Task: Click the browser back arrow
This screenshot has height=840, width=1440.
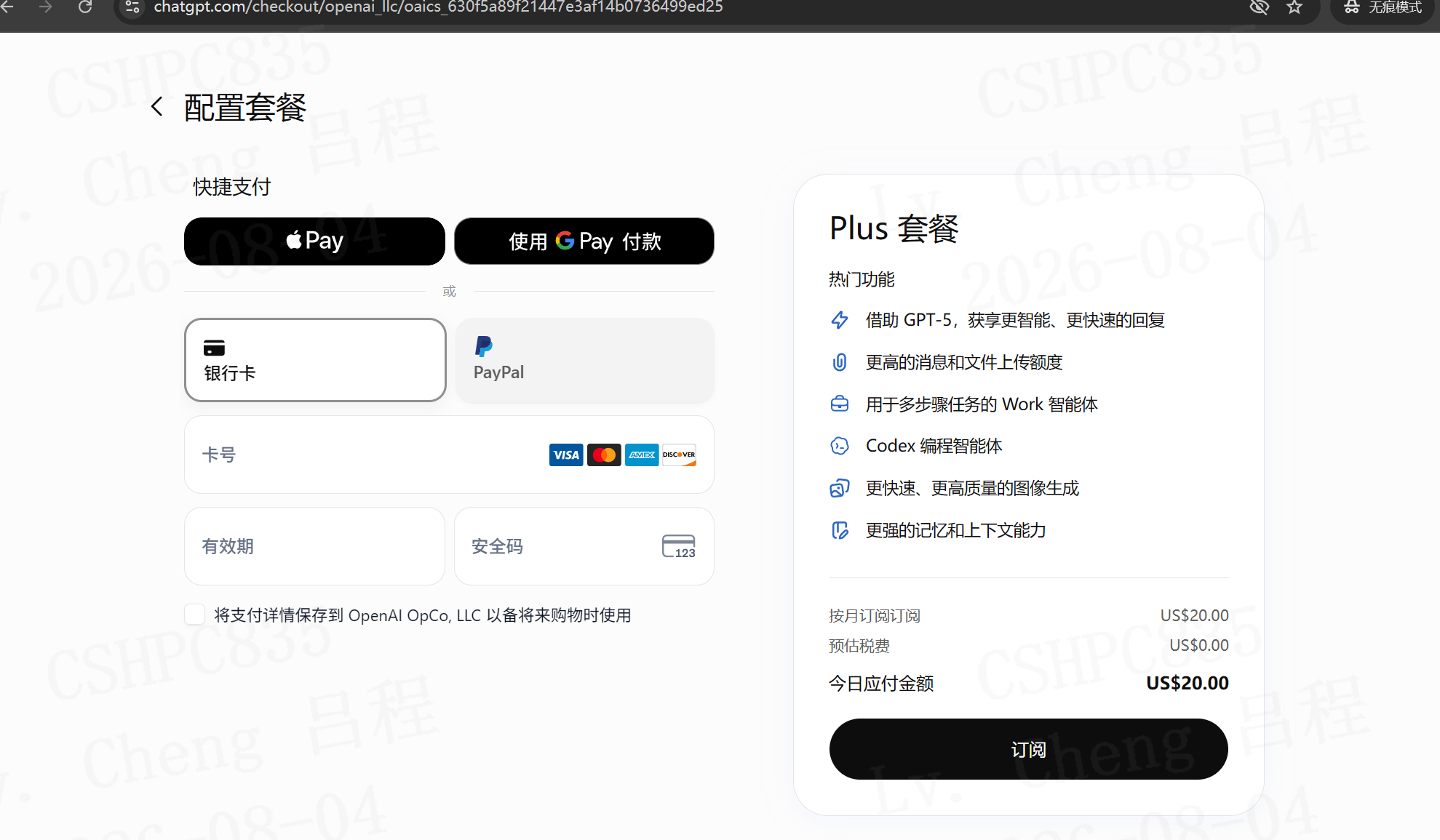Action: tap(7, 7)
